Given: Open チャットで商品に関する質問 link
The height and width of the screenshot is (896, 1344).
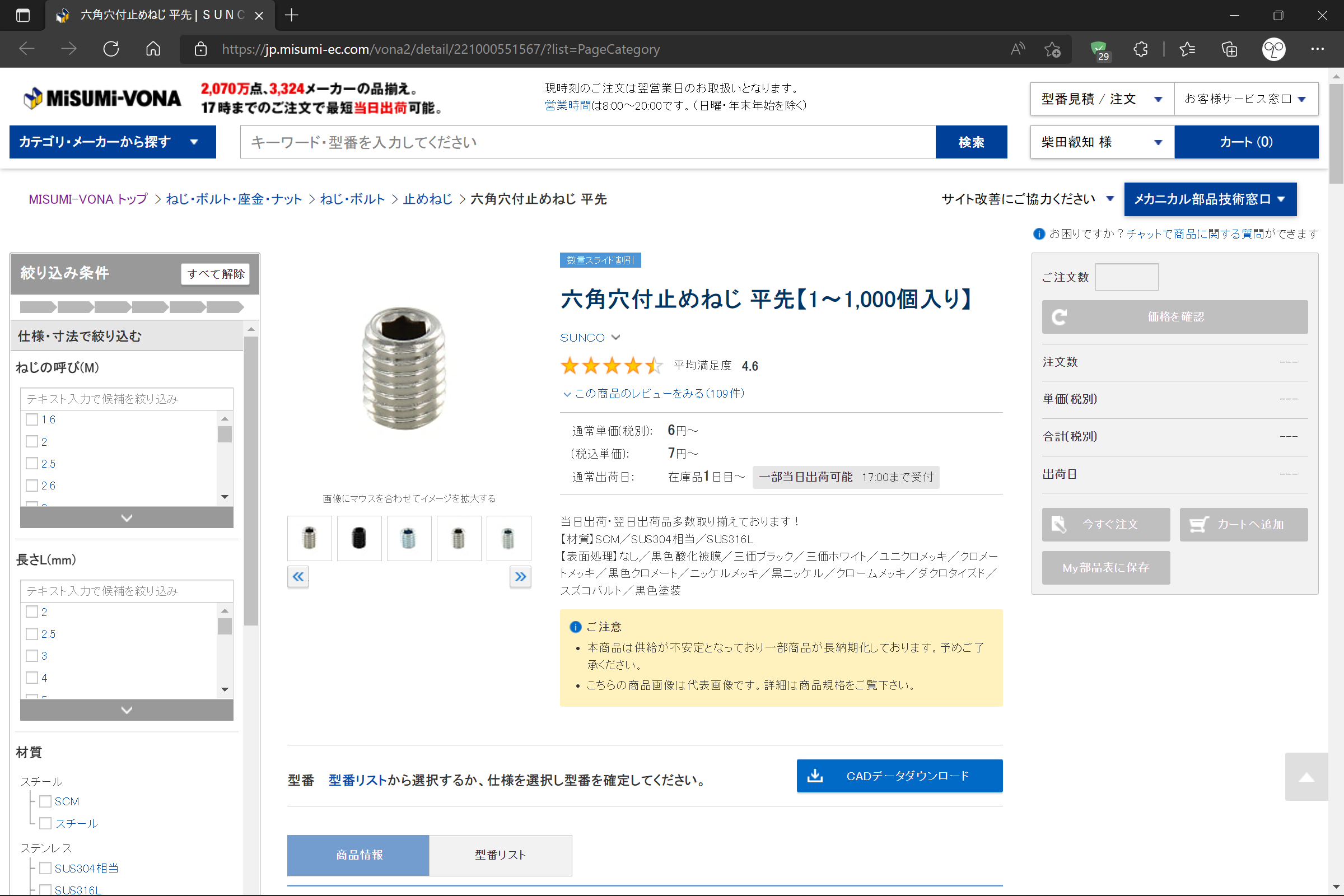Looking at the screenshot, I should [1196, 234].
